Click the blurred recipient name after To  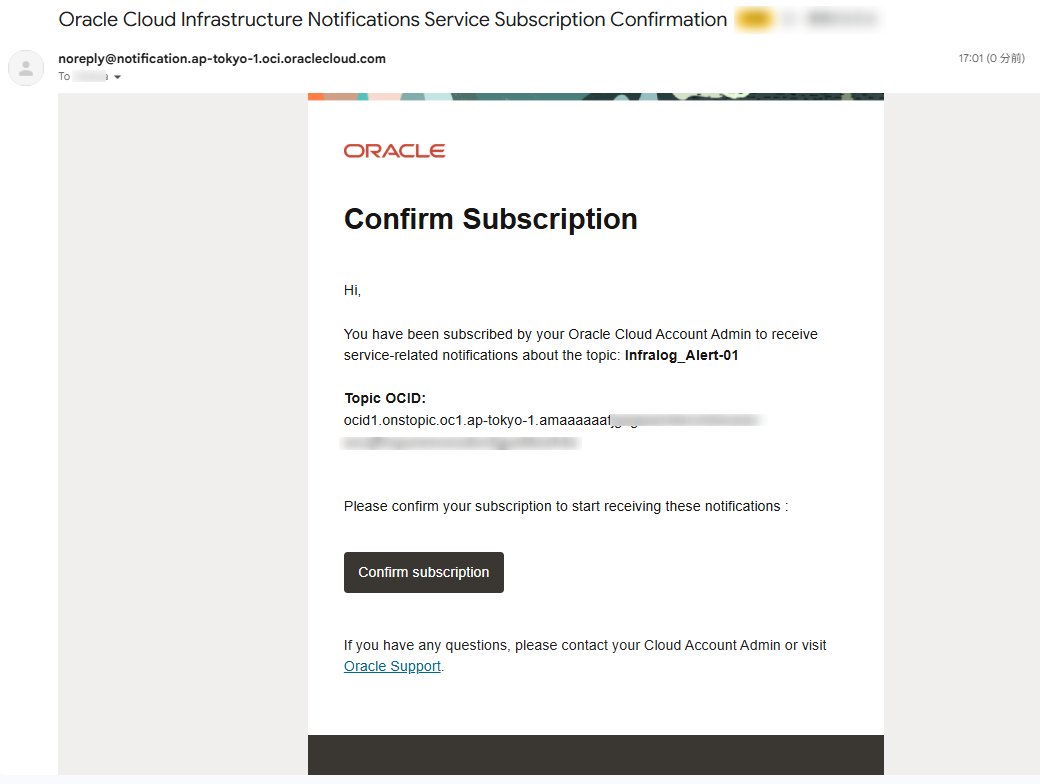point(91,77)
